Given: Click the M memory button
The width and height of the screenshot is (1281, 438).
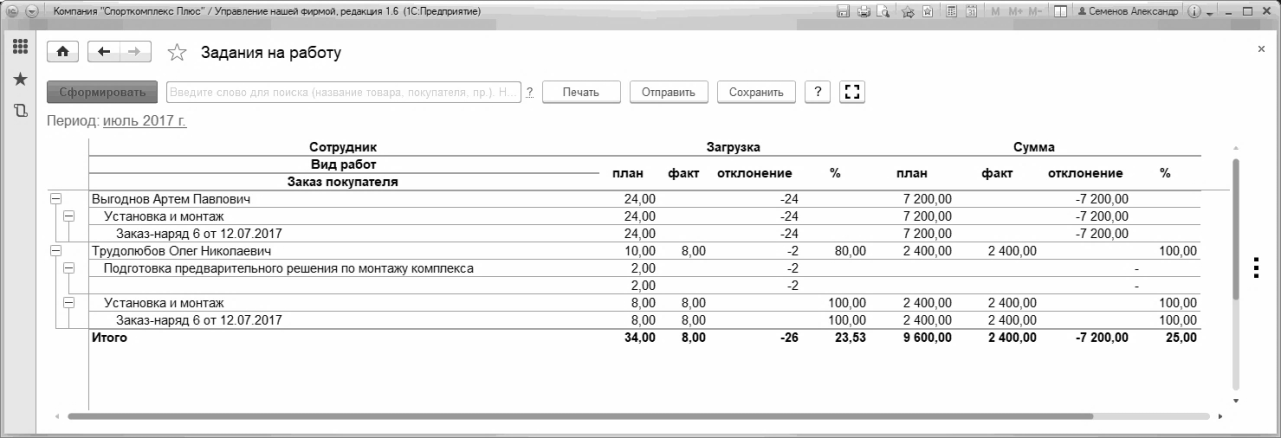Looking at the screenshot, I should pos(995,11).
